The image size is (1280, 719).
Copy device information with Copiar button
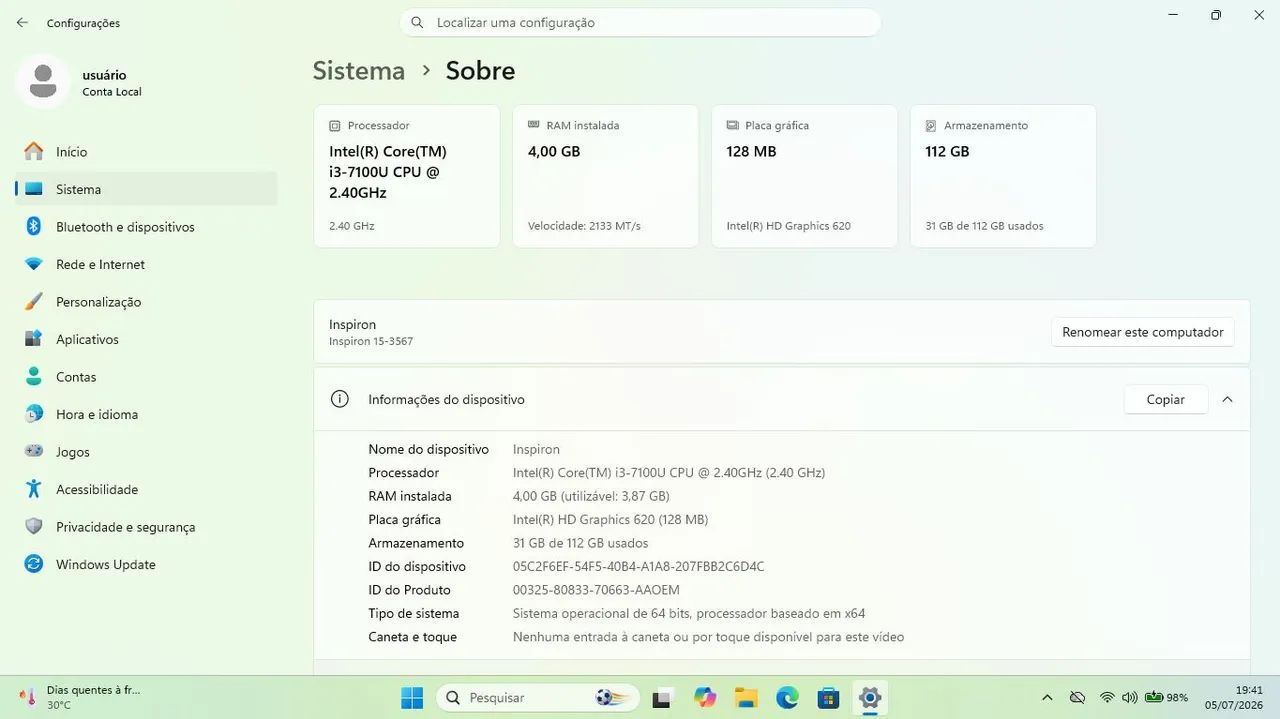click(x=1165, y=399)
